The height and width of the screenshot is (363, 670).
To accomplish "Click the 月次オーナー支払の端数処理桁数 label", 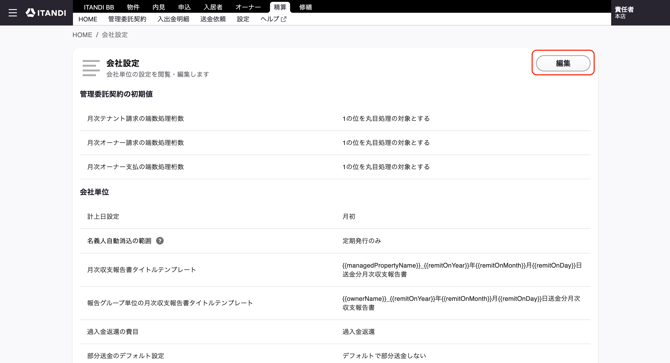I will [x=135, y=167].
